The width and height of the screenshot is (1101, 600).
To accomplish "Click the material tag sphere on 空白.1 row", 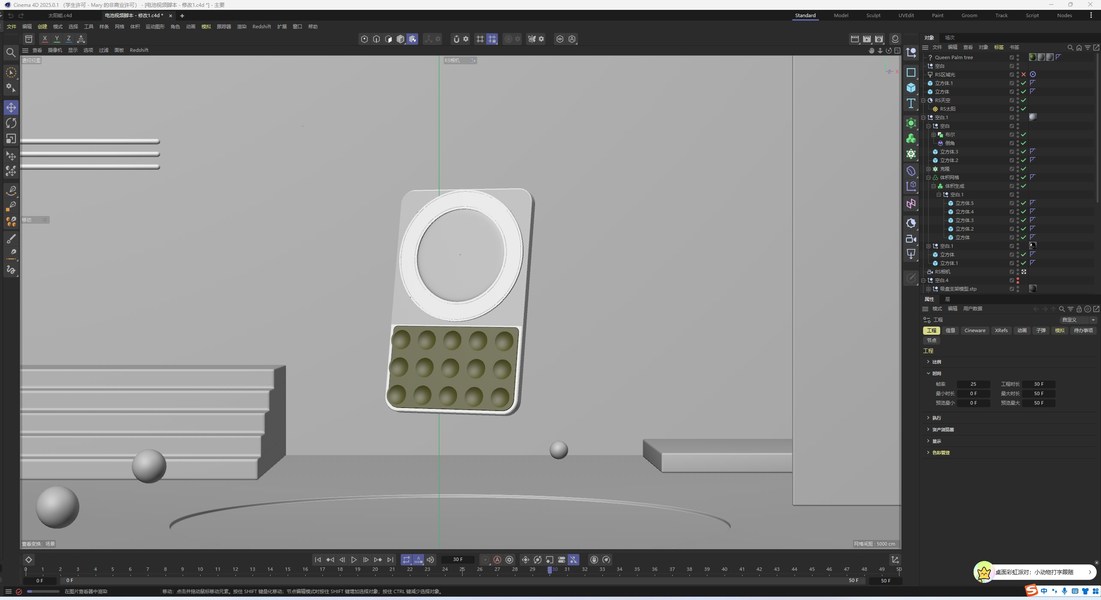I will coord(1033,117).
